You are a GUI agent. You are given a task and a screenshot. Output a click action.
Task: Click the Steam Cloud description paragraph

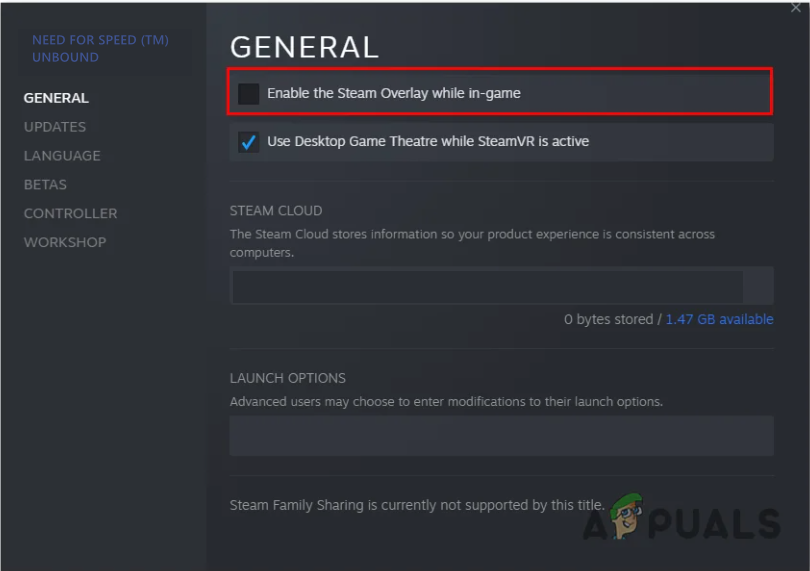472,243
